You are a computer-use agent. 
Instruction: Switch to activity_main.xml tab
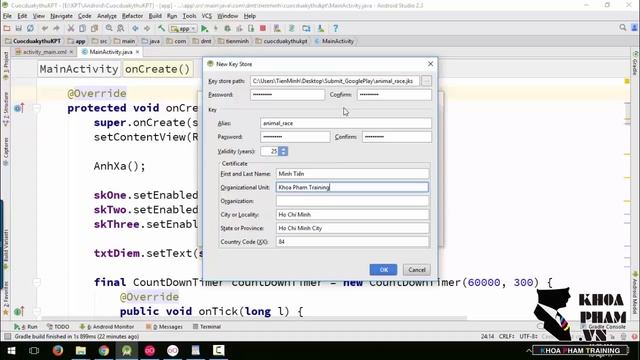pos(44,52)
